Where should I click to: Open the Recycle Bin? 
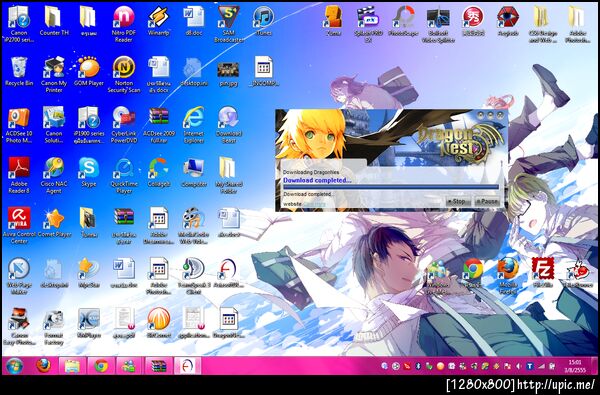click(x=19, y=72)
